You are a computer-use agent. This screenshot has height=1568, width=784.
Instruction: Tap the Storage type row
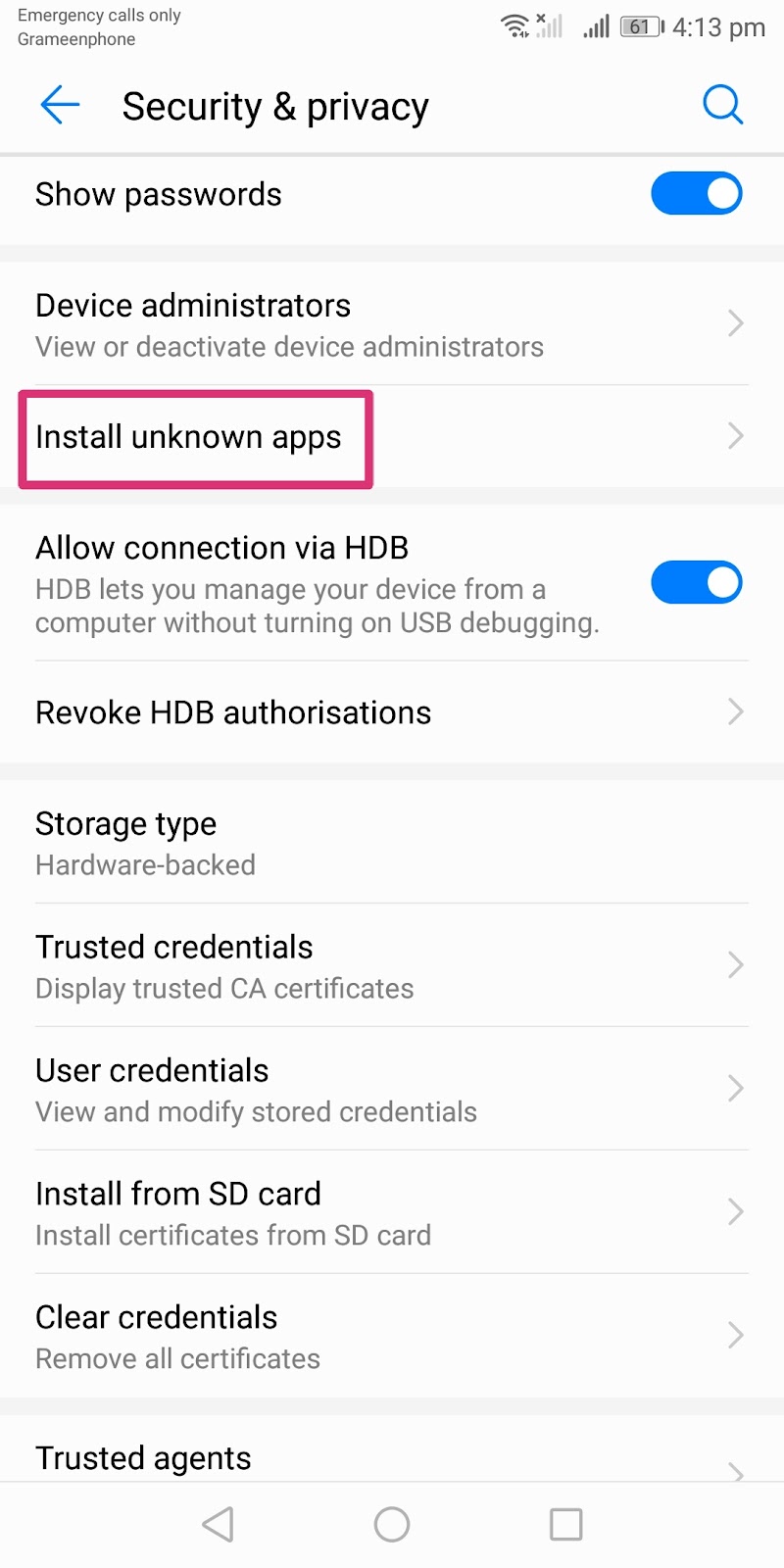392,842
